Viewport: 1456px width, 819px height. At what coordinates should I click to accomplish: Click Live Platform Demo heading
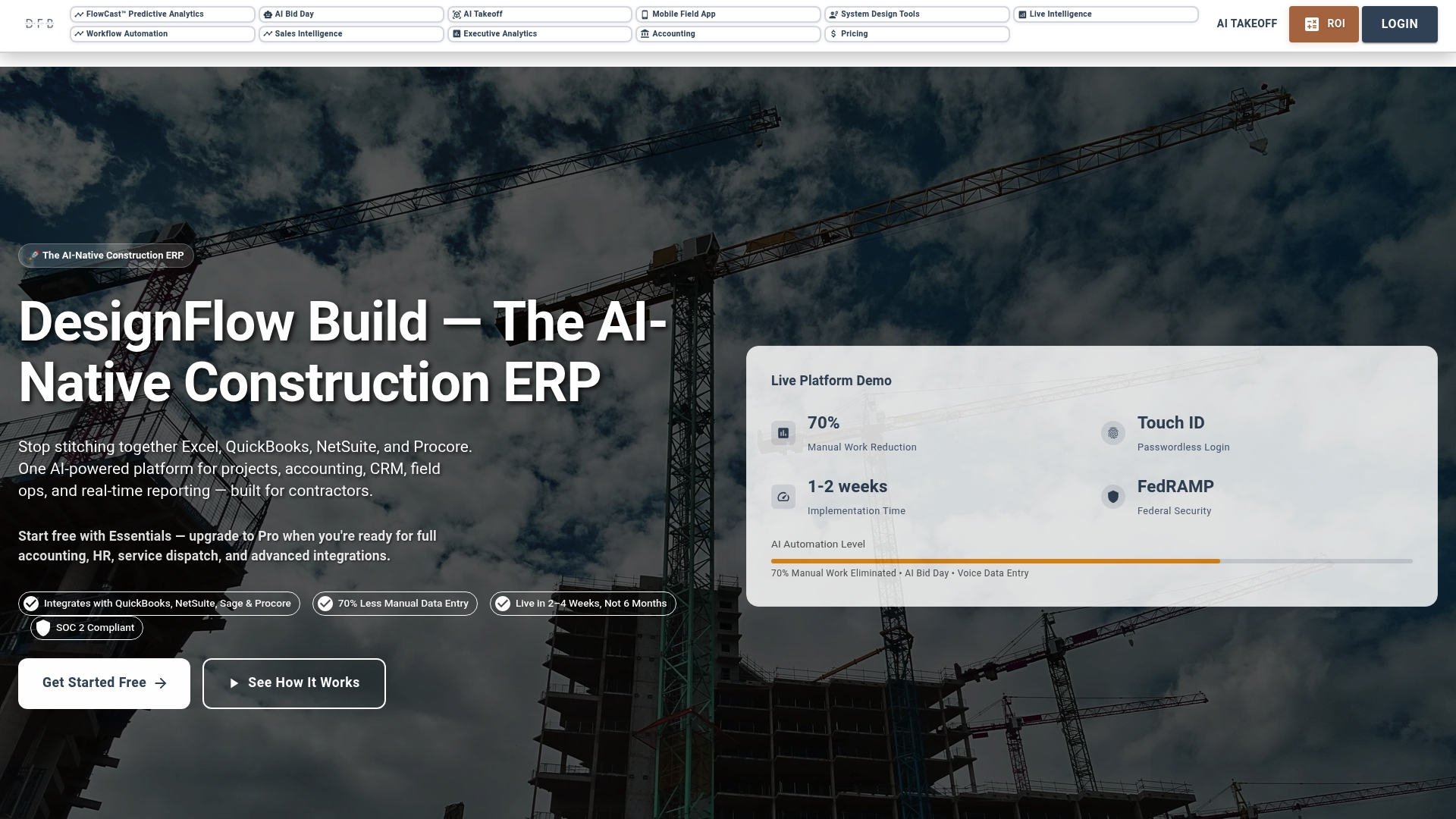pos(831,381)
